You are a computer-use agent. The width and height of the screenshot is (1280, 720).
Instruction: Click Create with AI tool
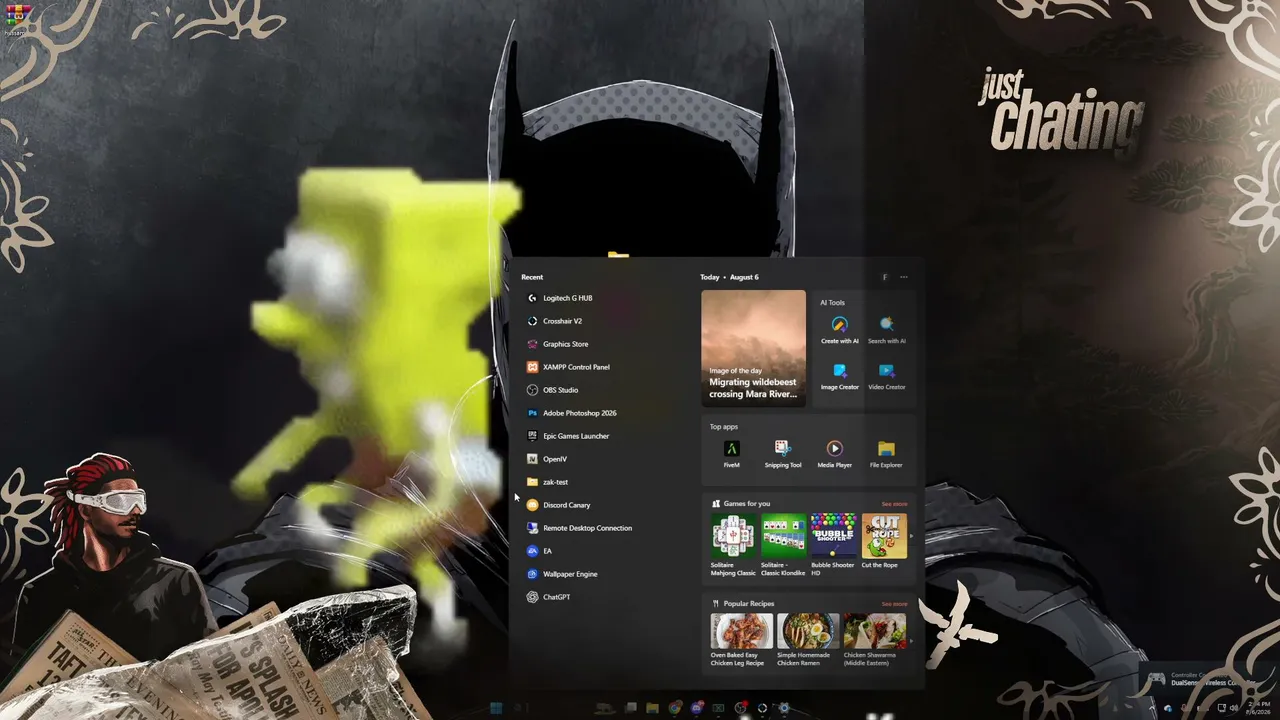coord(840,329)
